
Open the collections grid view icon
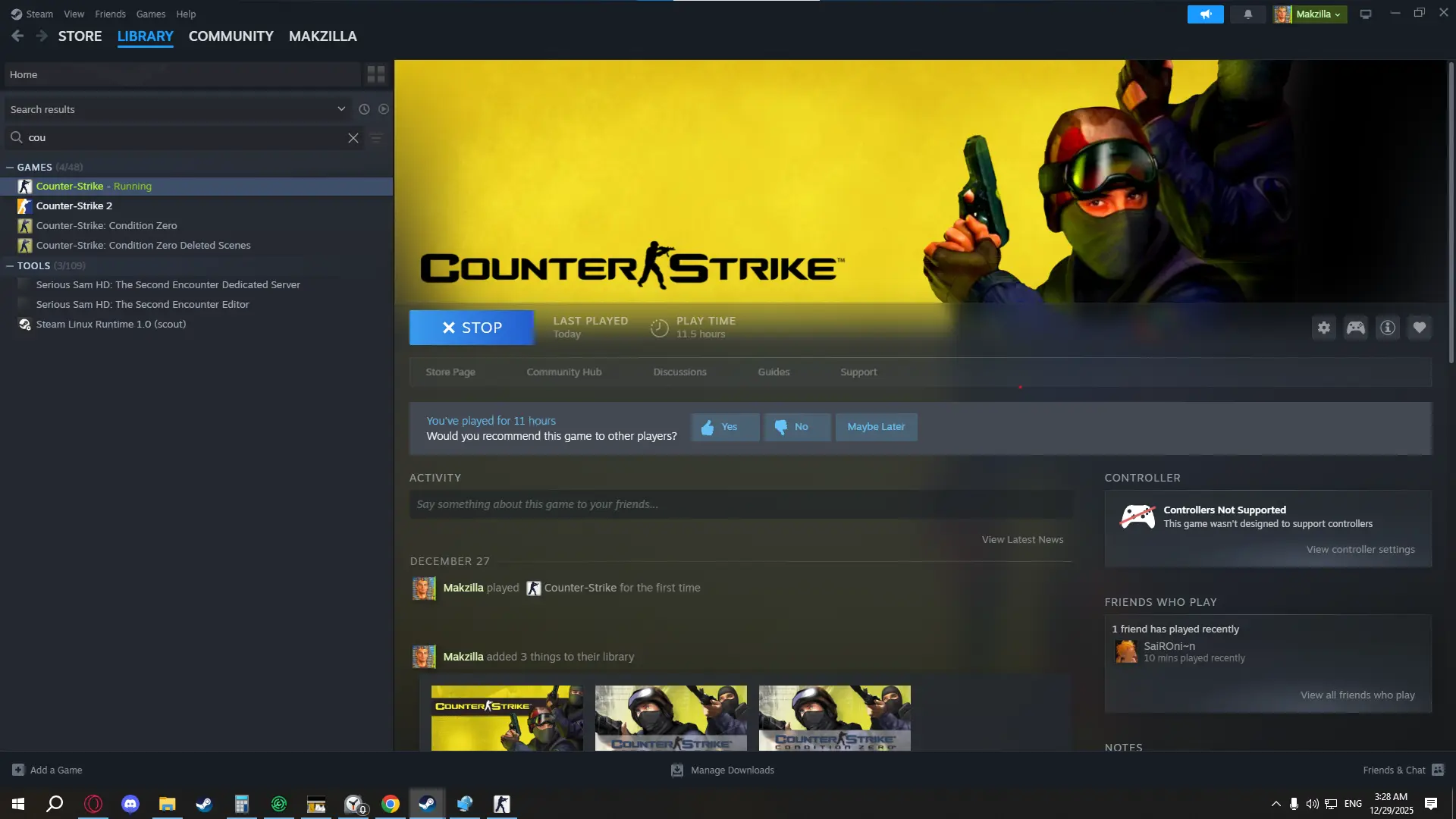[376, 74]
